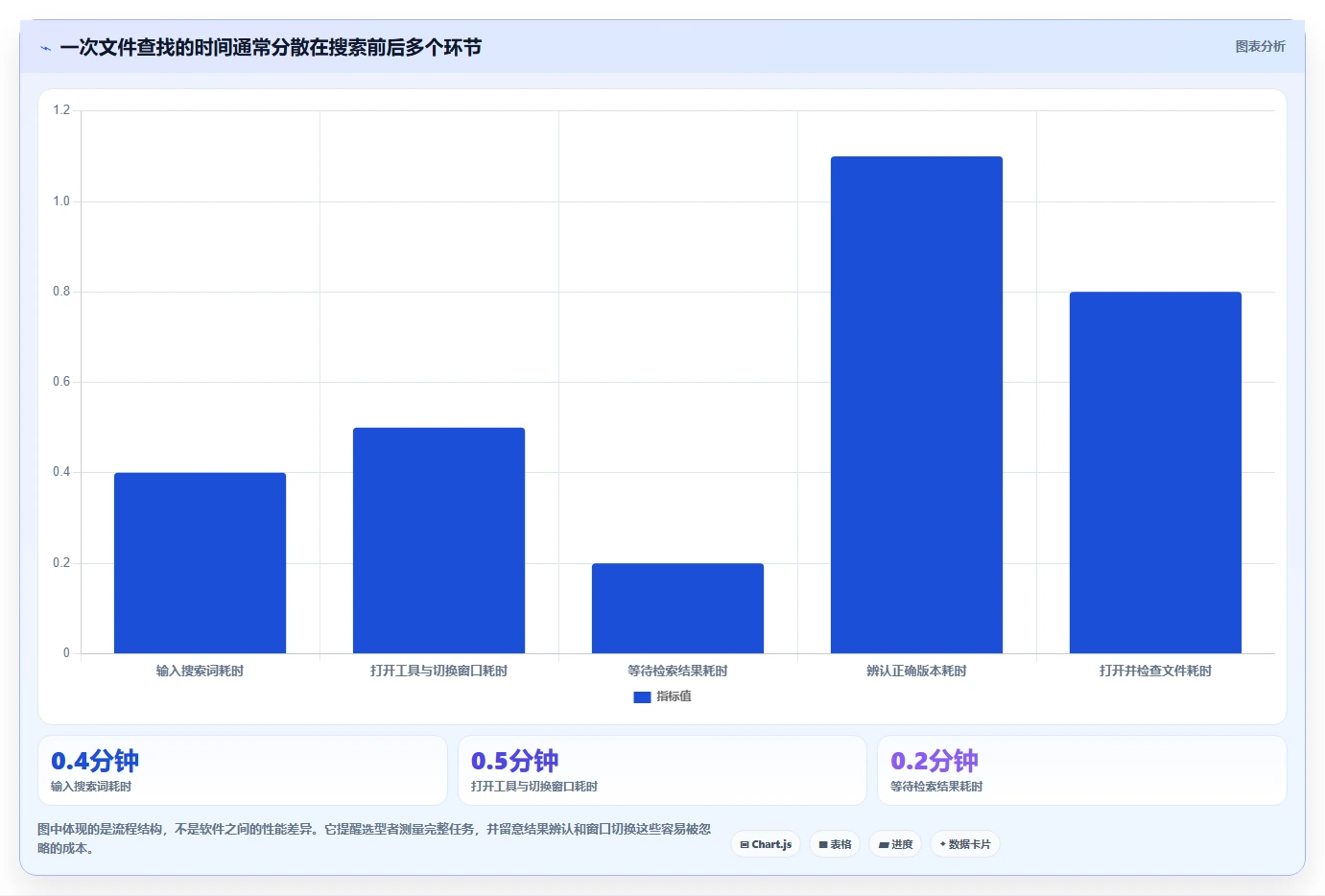Screen dimensions: 1325x896
Task: Open the 0.5分钟 data card
Action: 662,770
